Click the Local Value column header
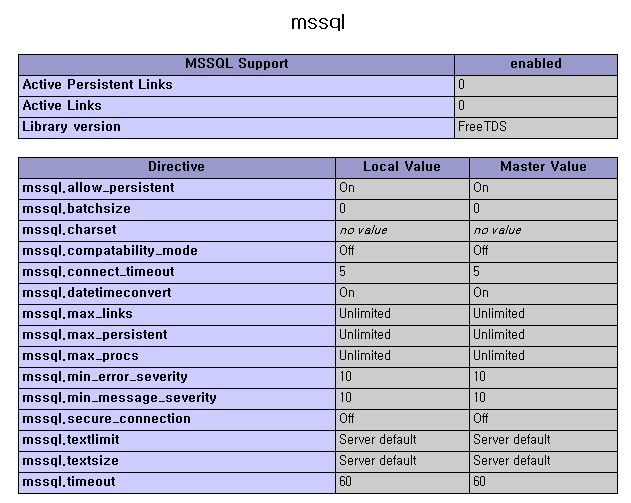 [x=402, y=167]
